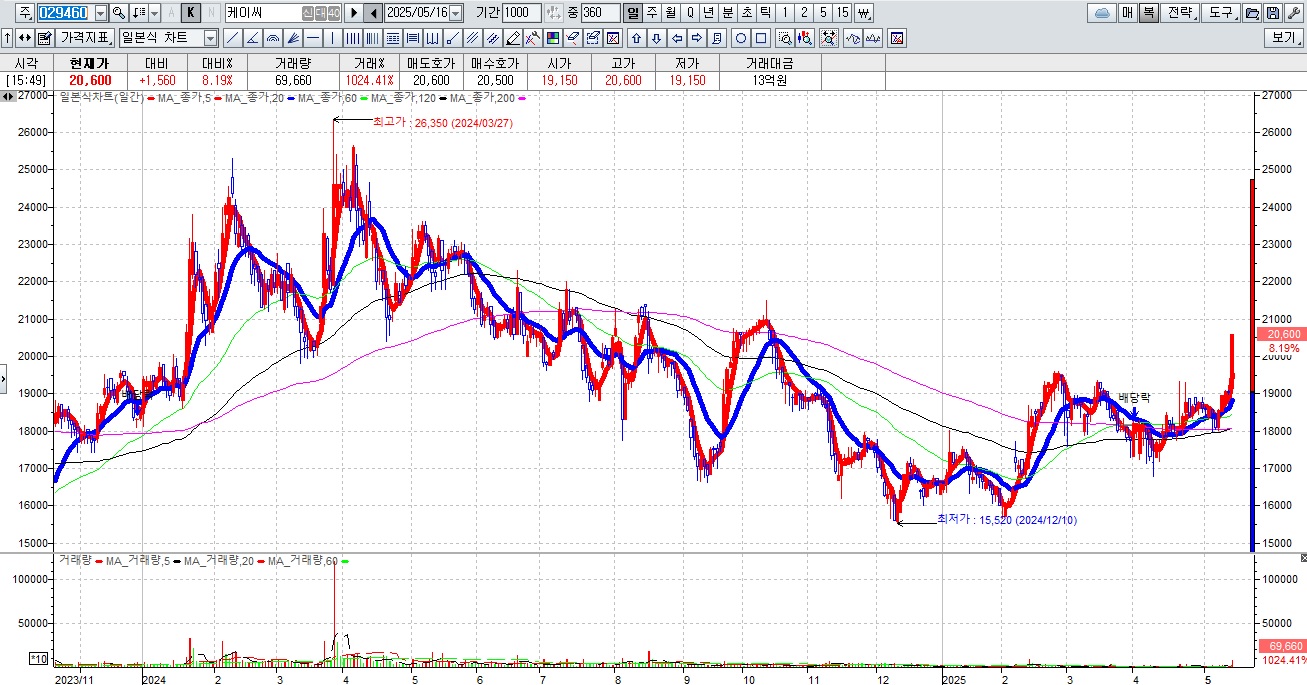1307x685 pixels.
Task: Click the open folder icon
Action: pyautogui.click(x=1251, y=13)
